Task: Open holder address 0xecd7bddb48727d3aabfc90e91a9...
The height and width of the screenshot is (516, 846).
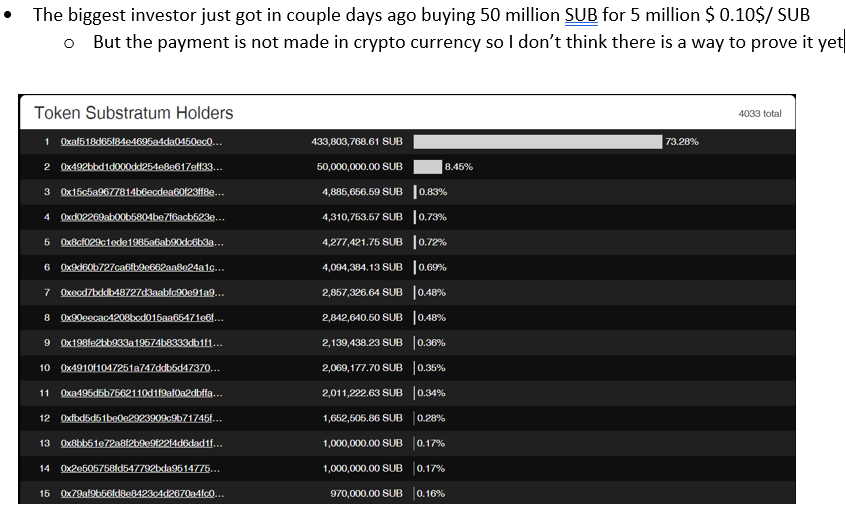Action: tap(142, 293)
